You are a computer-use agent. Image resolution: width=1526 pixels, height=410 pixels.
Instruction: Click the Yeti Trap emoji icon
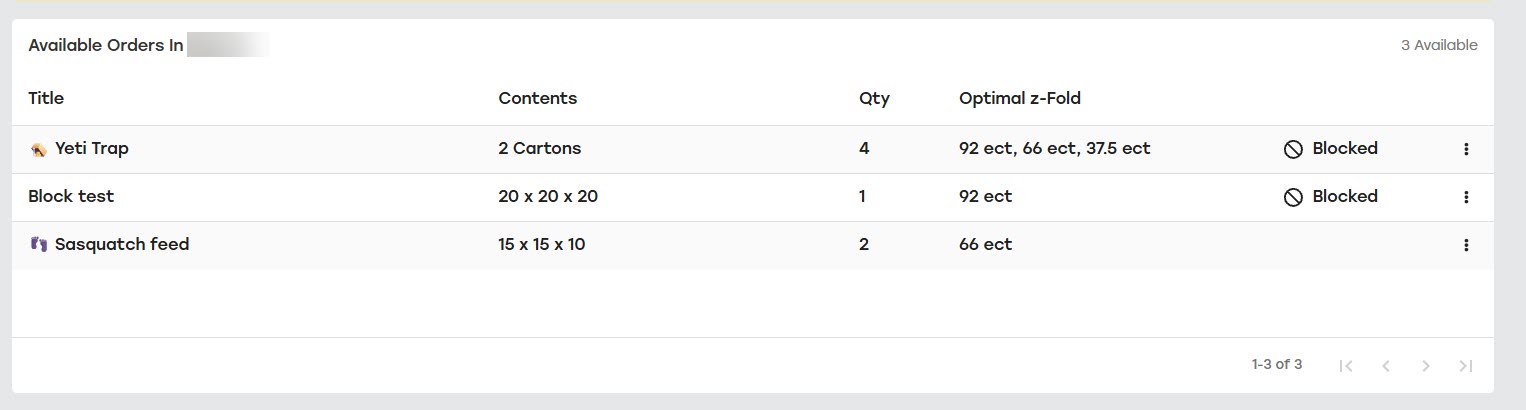pyautogui.click(x=39, y=149)
